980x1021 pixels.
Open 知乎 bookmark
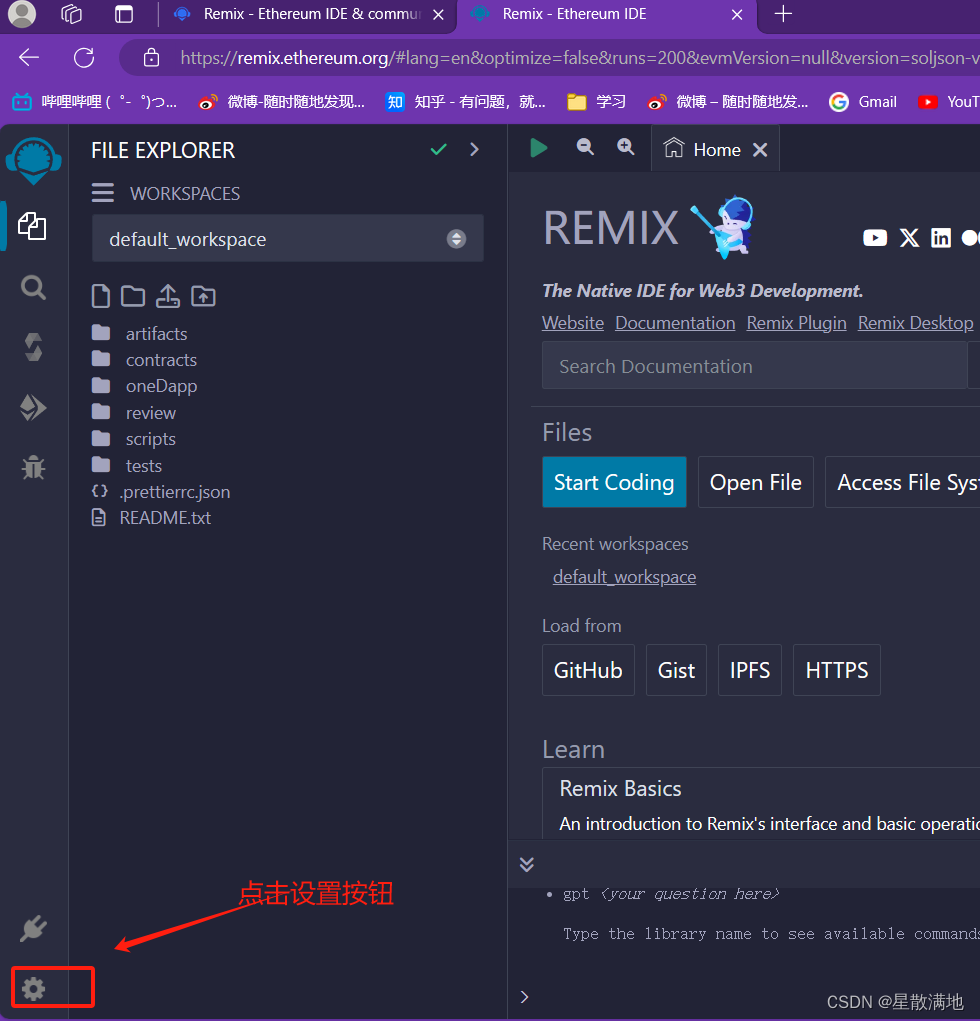tap(465, 102)
